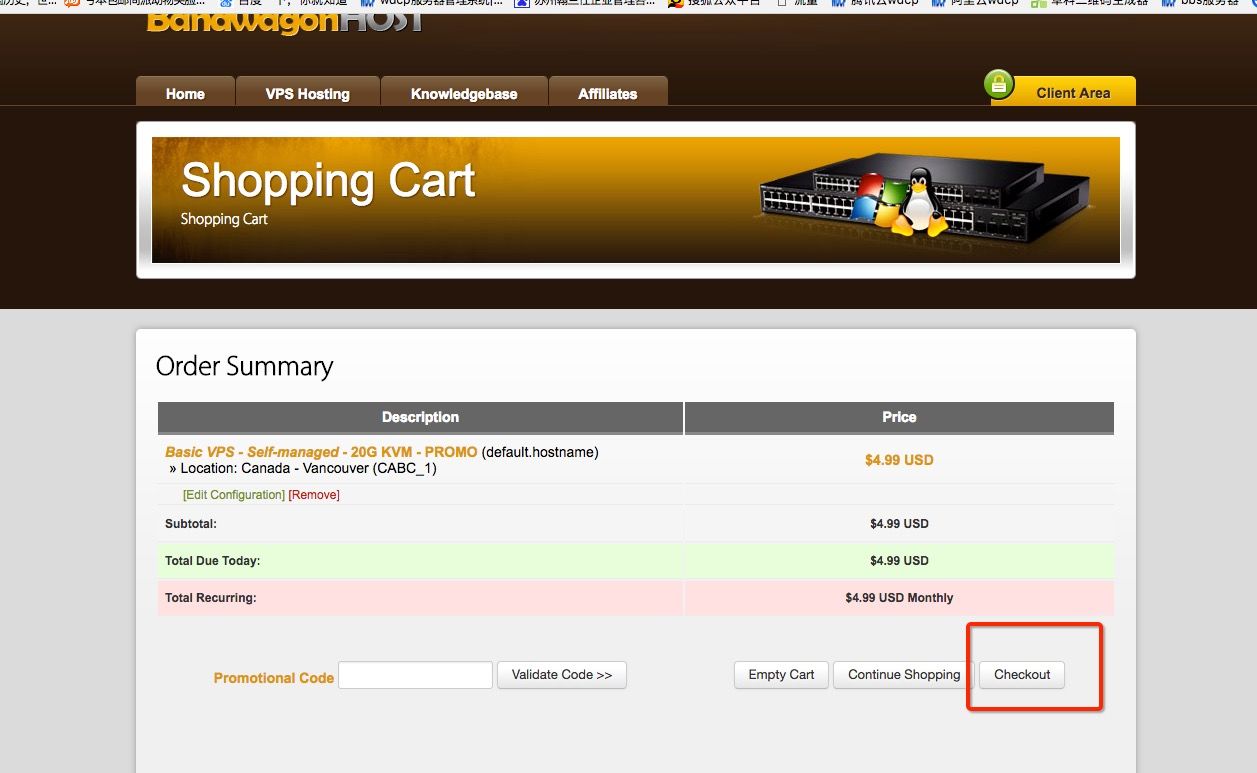This screenshot has height=773, width=1257.
Task: Open the Client Area
Action: 1073,93
